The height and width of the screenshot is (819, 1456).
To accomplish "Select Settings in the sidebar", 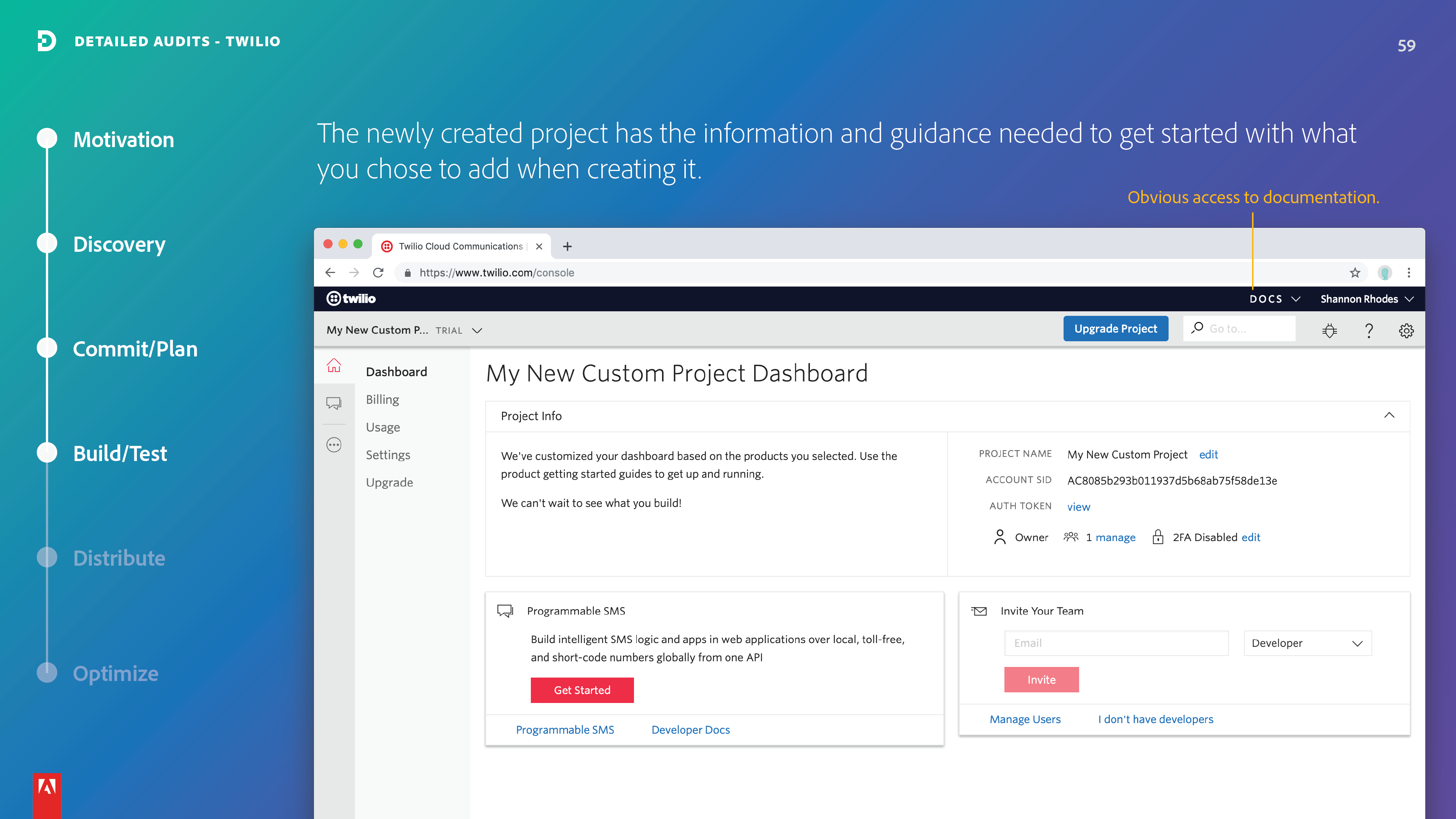I will point(388,455).
